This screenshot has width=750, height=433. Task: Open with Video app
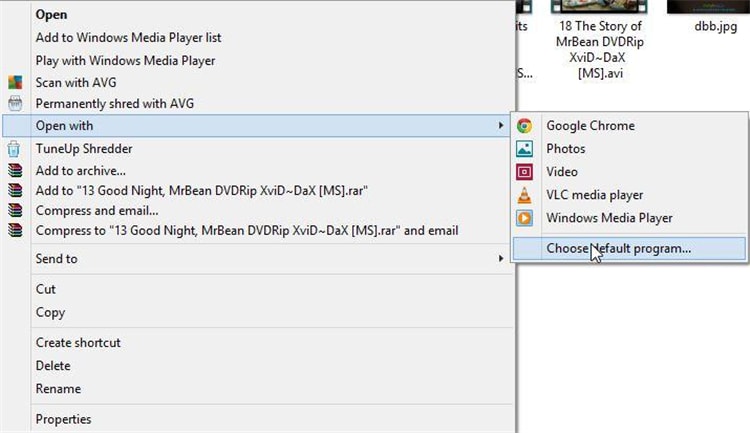562,172
